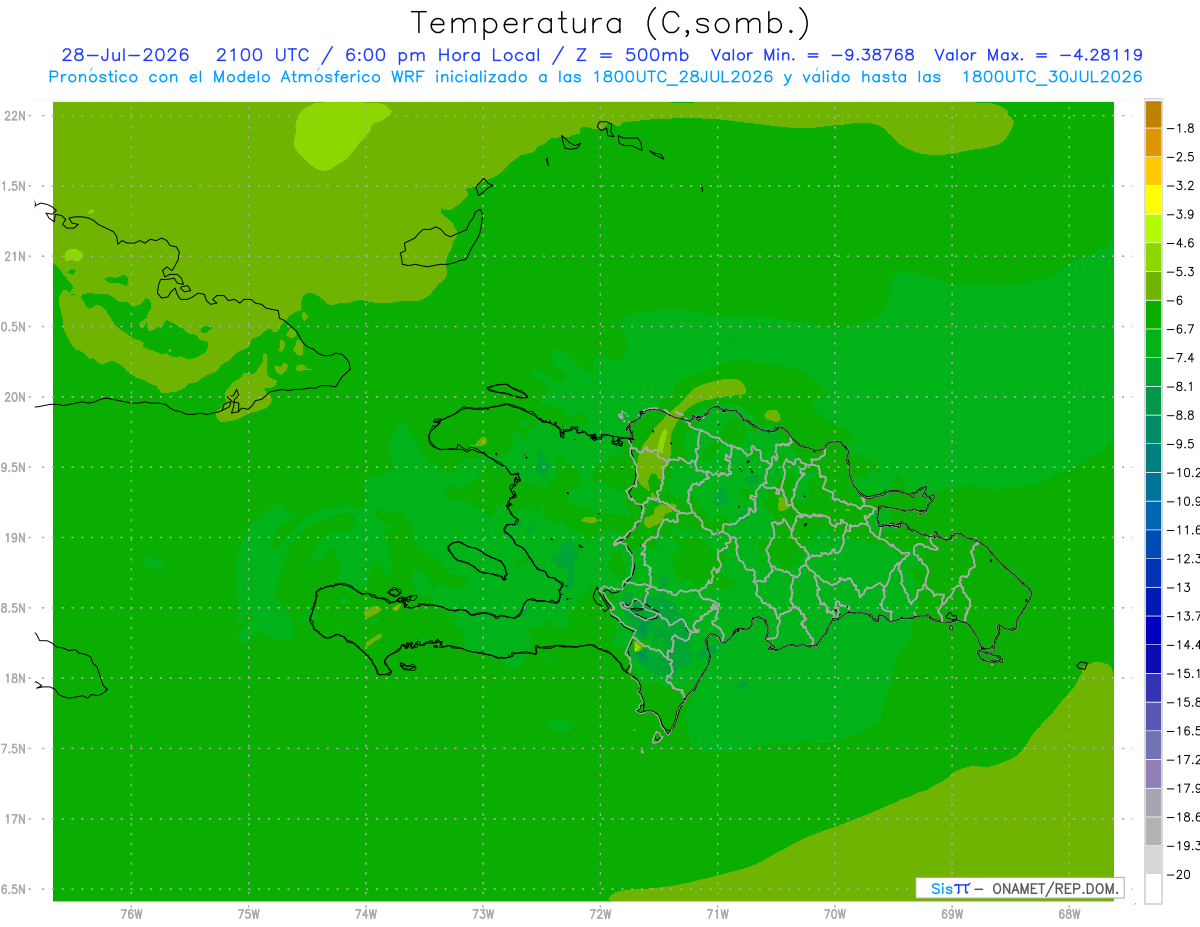Screen dimensions: 1200x927
Task: Click the lime swatch between -3.9 and -4.6
Action: [1153, 229]
